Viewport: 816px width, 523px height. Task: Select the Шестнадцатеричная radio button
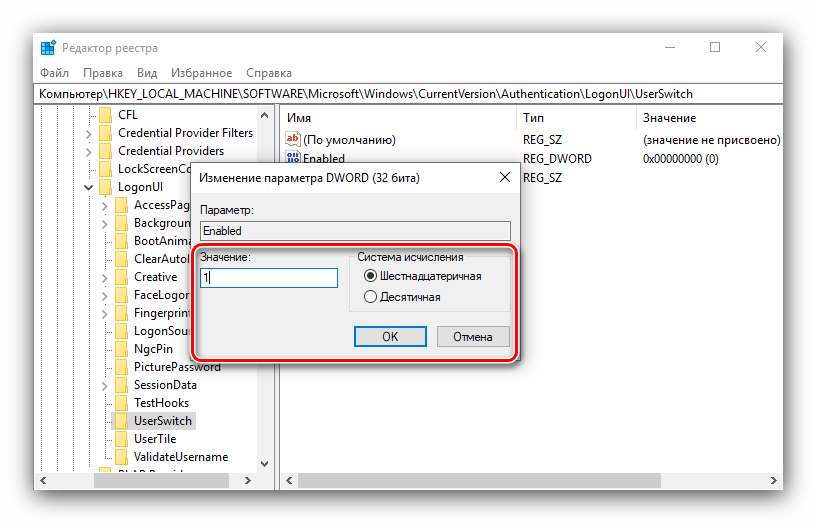pos(370,276)
